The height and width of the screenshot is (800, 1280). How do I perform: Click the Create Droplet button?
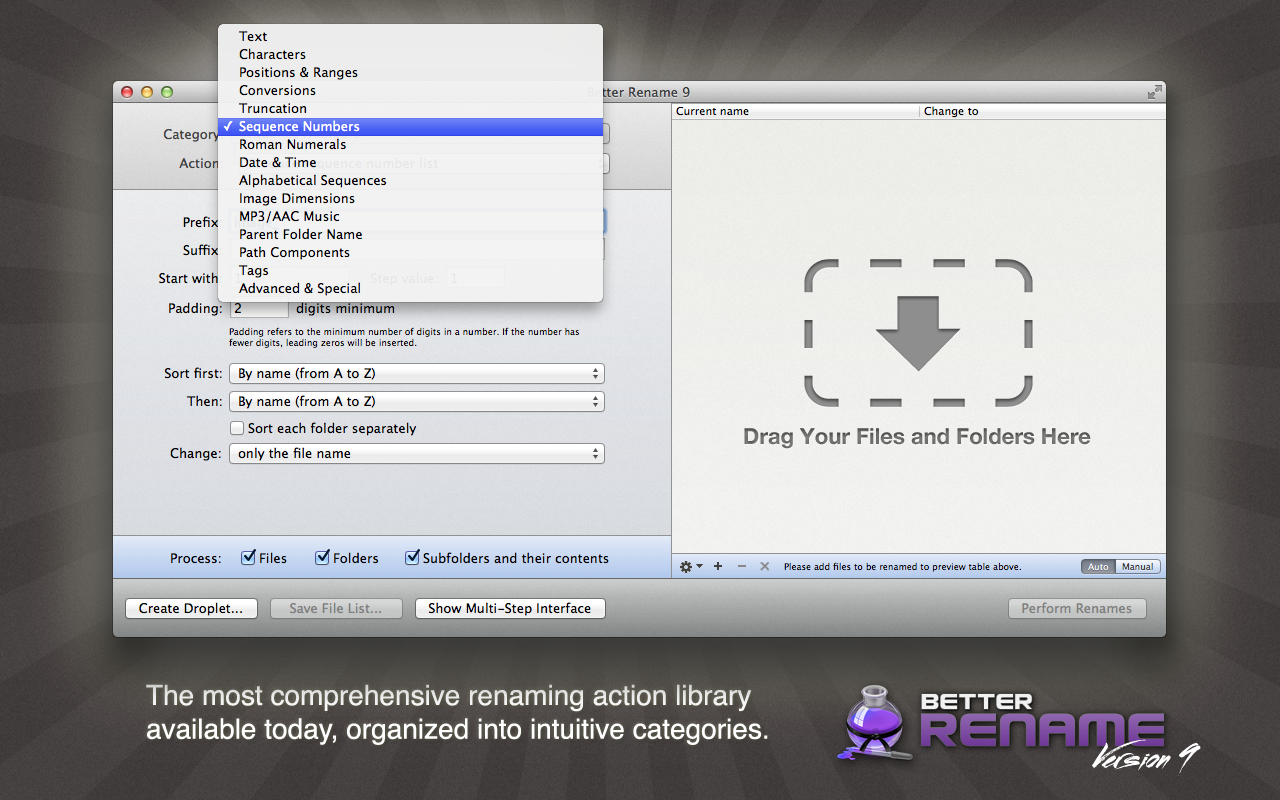(191, 608)
